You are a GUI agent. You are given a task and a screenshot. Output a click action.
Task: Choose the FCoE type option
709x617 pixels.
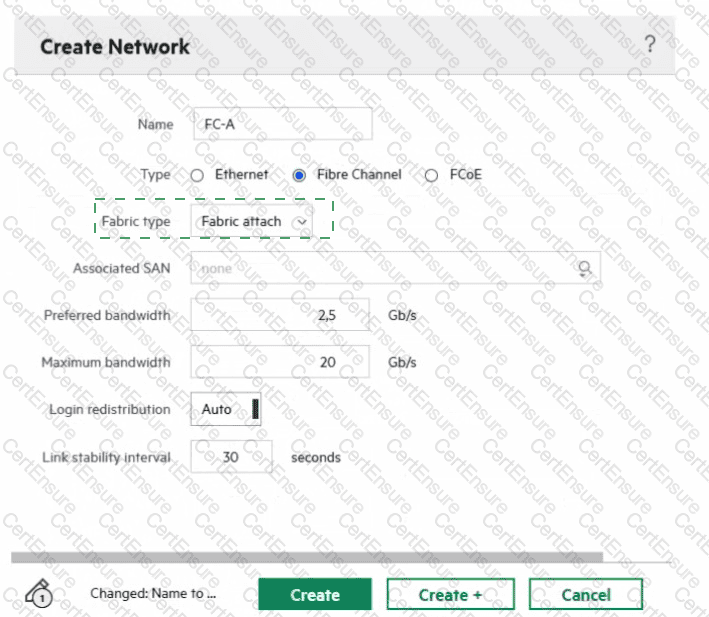click(x=432, y=175)
